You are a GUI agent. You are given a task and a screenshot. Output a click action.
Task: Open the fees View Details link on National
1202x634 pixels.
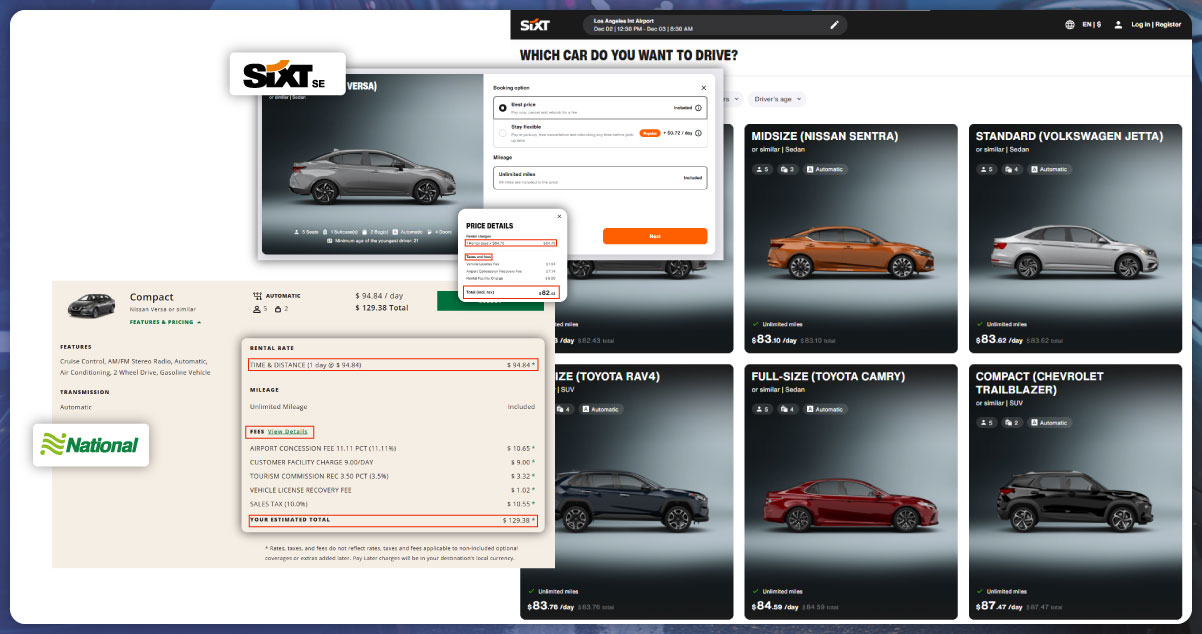[288, 432]
